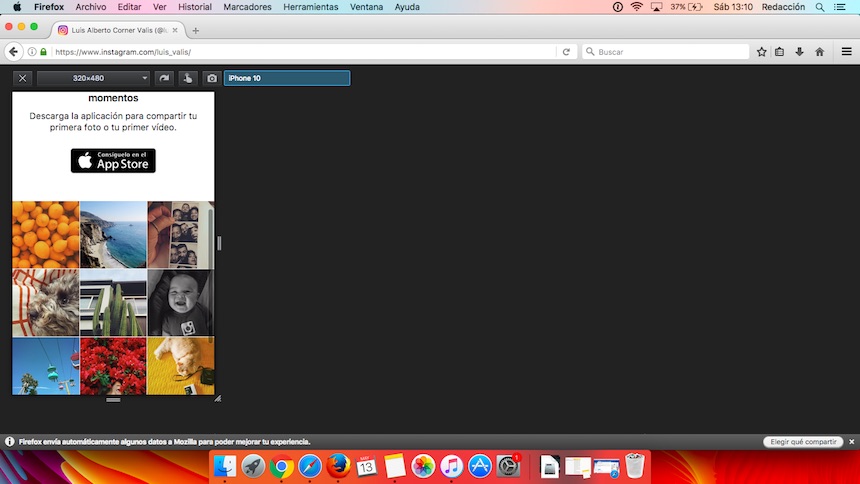Image resolution: width=860 pixels, height=484 pixels.
Task: Toggle touch event simulation
Action: coord(188,78)
